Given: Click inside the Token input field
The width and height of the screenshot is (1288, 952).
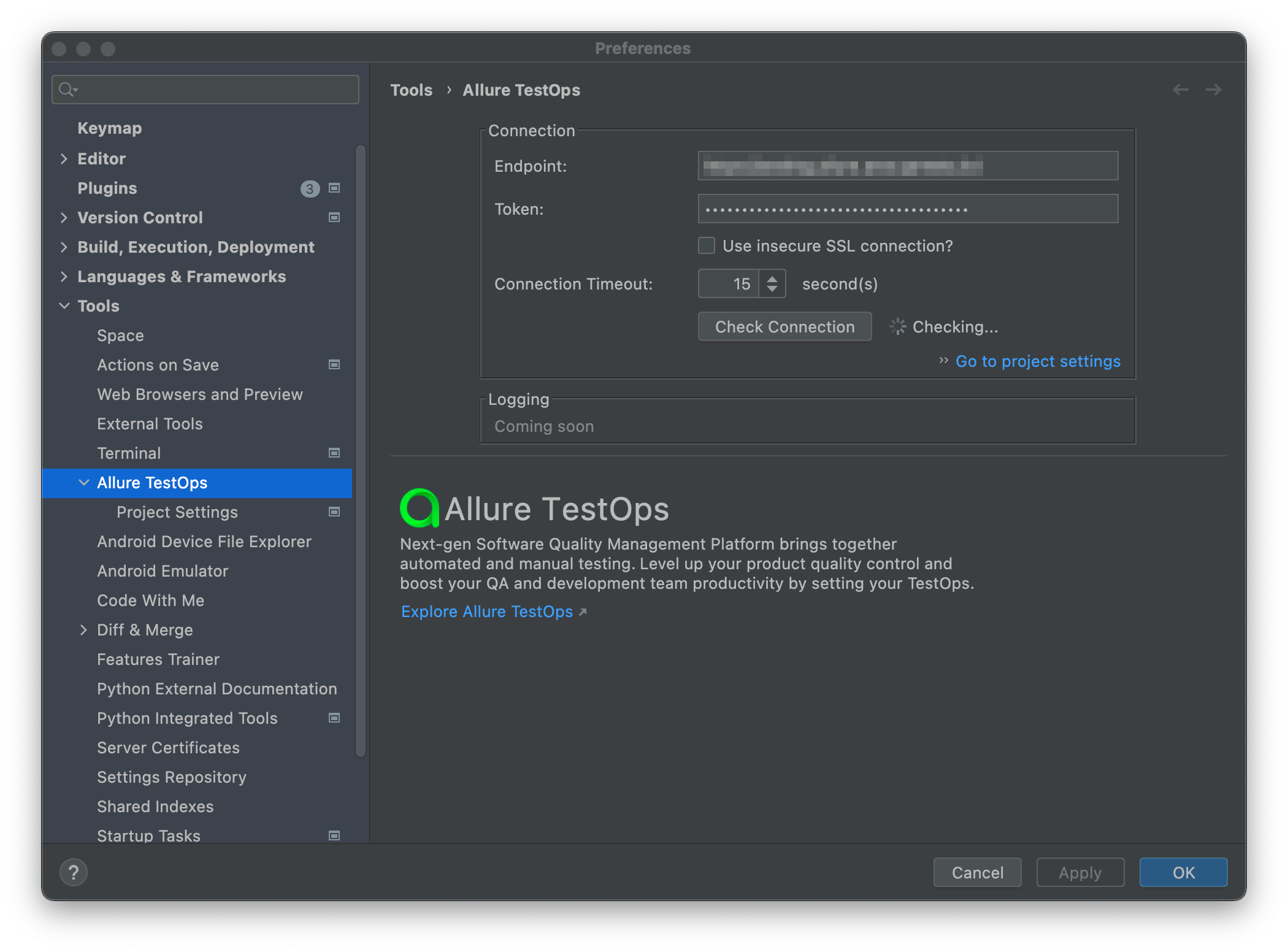Looking at the screenshot, I should pyautogui.click(x=908, y=209).
